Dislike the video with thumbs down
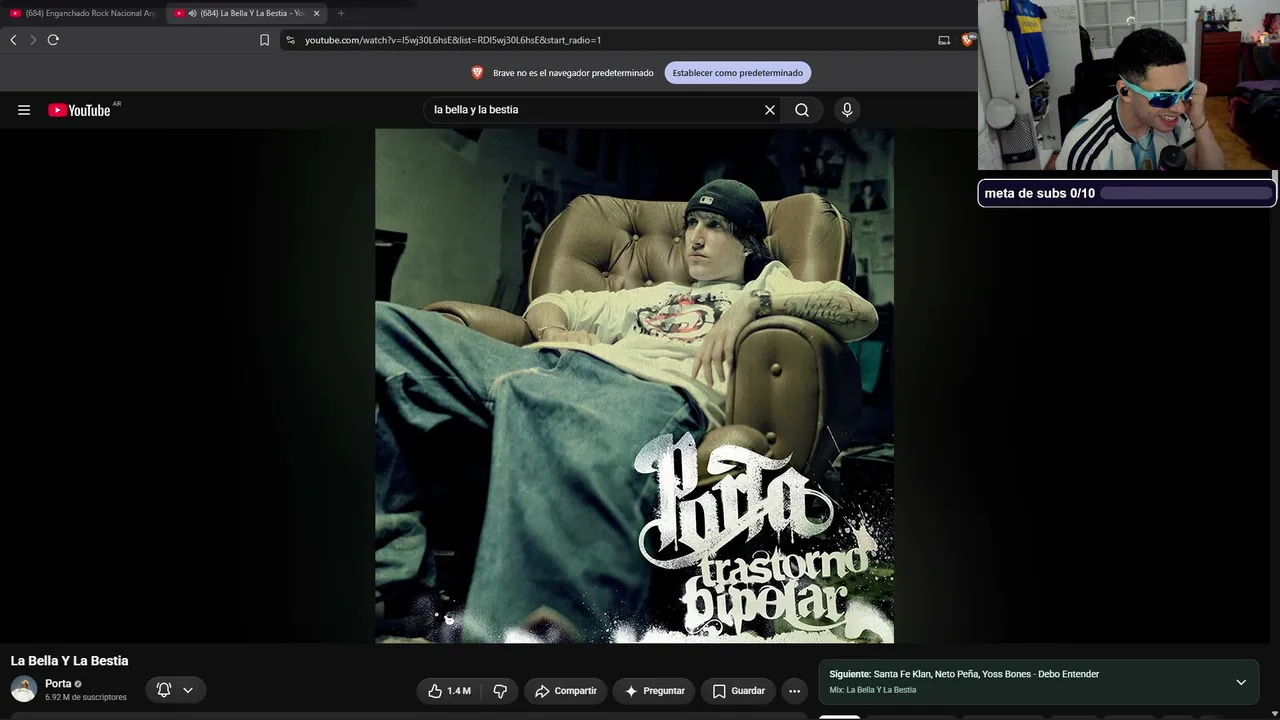 [500, 691]
